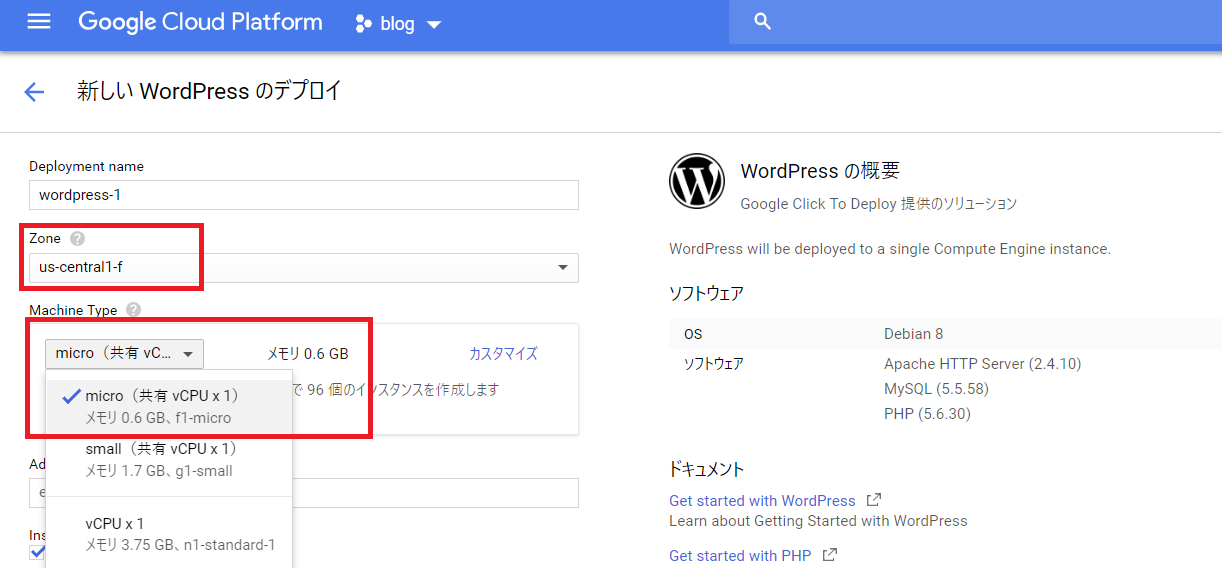The image size is (1222, 568).
Task: Open the hamburger navigation menu
Action: [x=39, y=22]
